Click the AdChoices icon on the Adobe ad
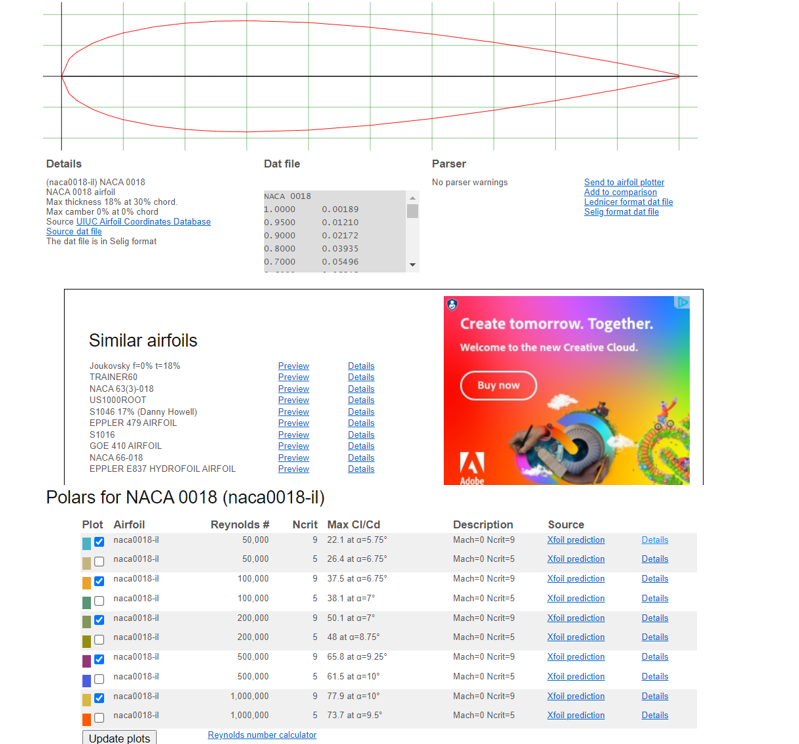799x744 pixels. (x=682, y=302)
